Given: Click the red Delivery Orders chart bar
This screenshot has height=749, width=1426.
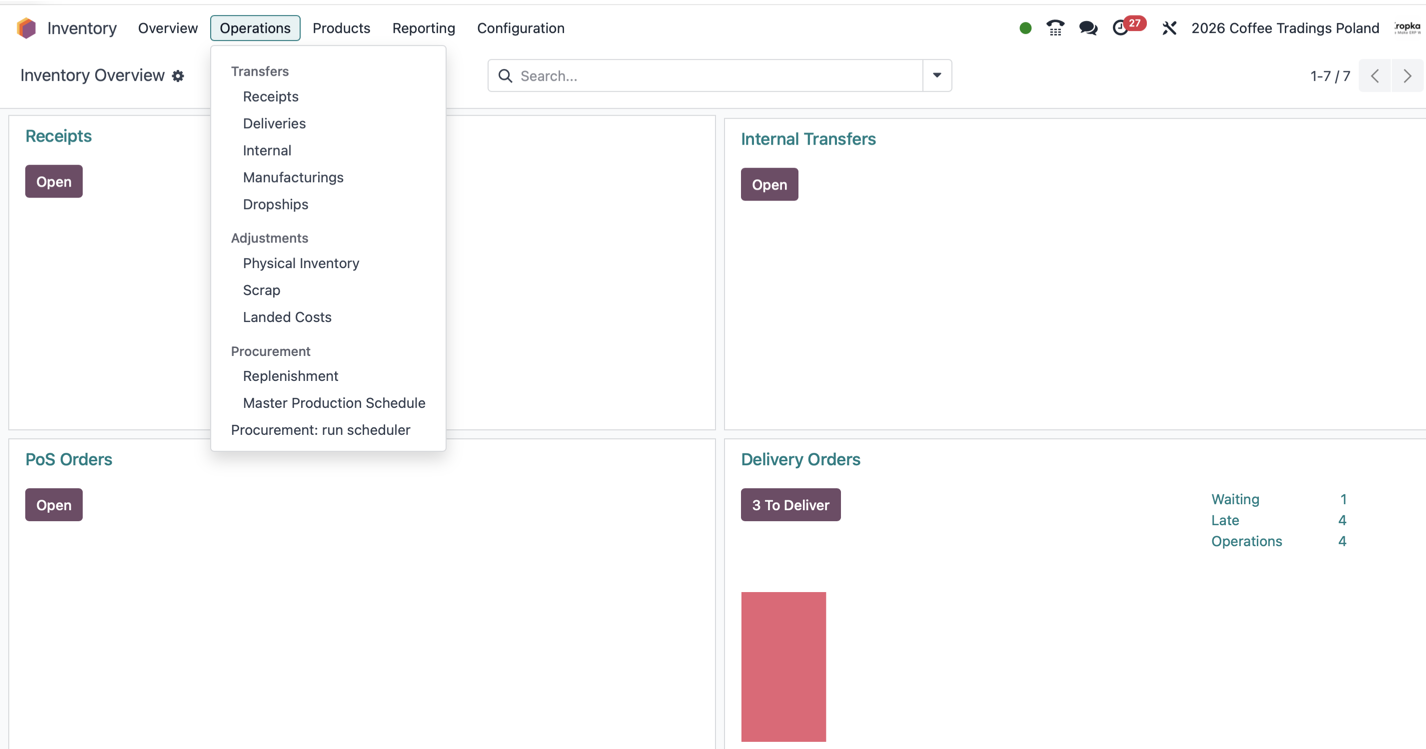Looking at the screenshot, I should click(x=784, y=667).
